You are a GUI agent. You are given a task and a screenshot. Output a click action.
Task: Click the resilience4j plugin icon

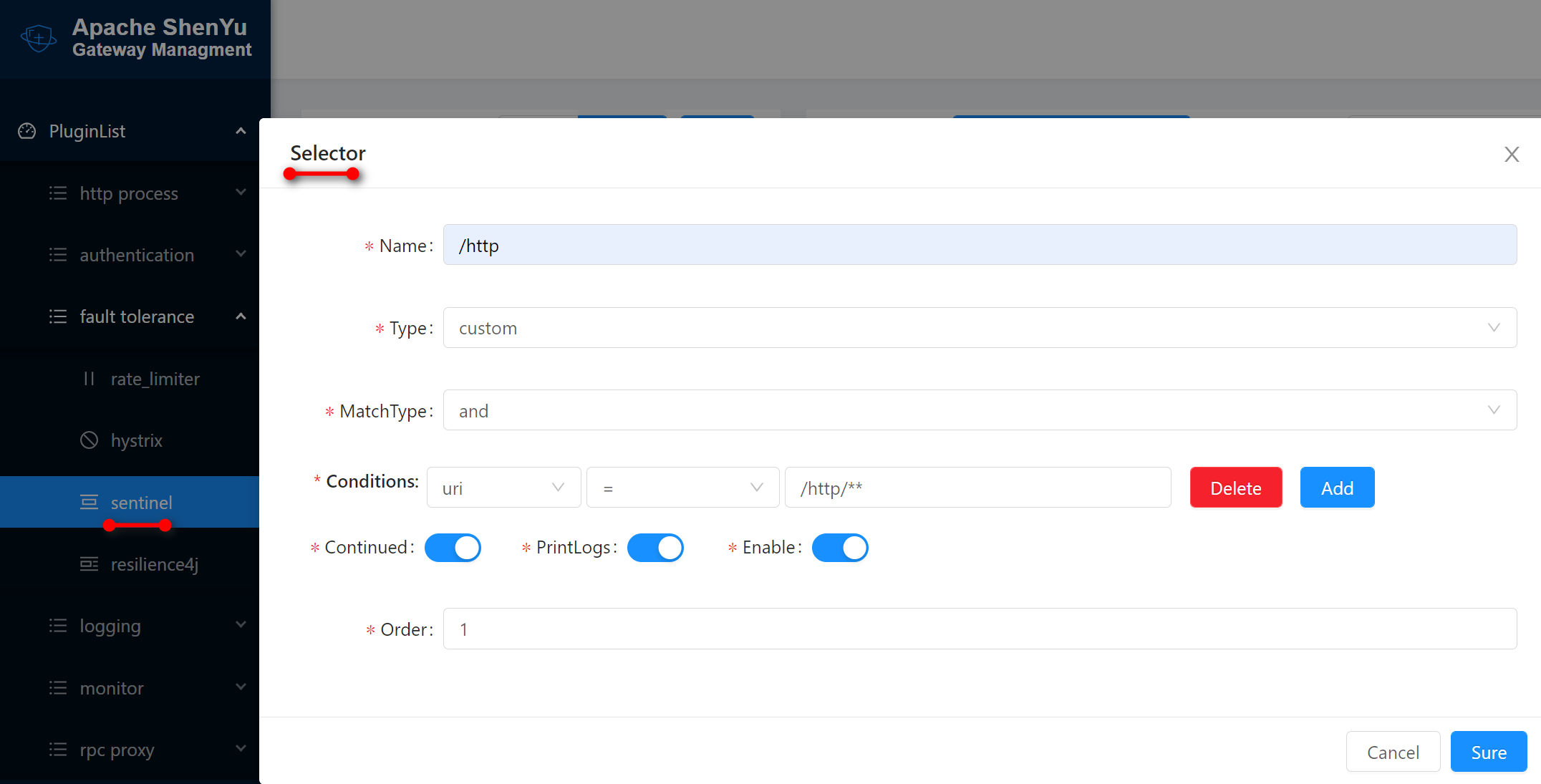89,564
